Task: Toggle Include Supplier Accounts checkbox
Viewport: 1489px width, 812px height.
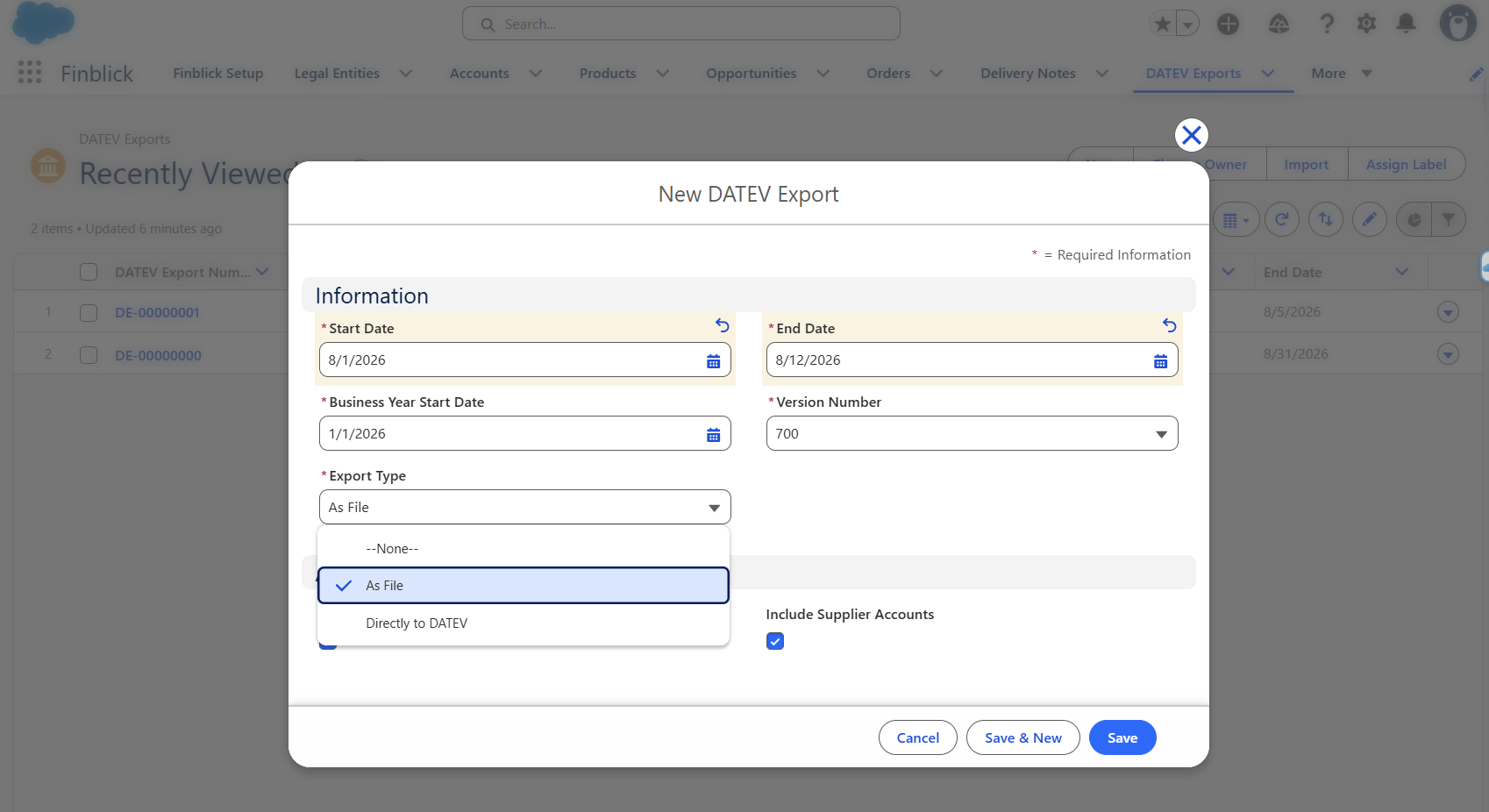Action: coord(775,641)
